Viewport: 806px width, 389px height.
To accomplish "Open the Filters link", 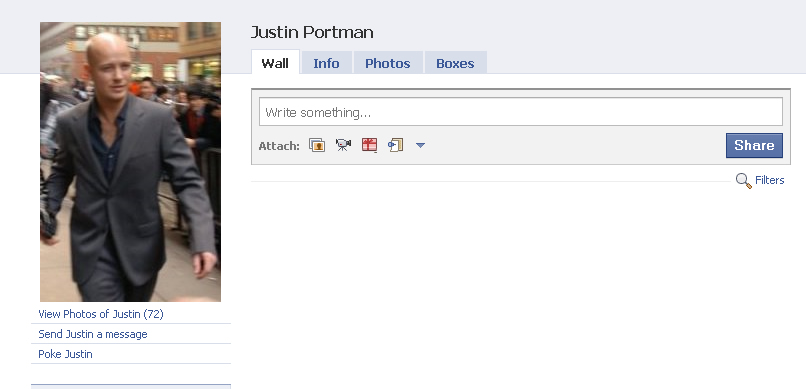I will (x=770, y=180).
